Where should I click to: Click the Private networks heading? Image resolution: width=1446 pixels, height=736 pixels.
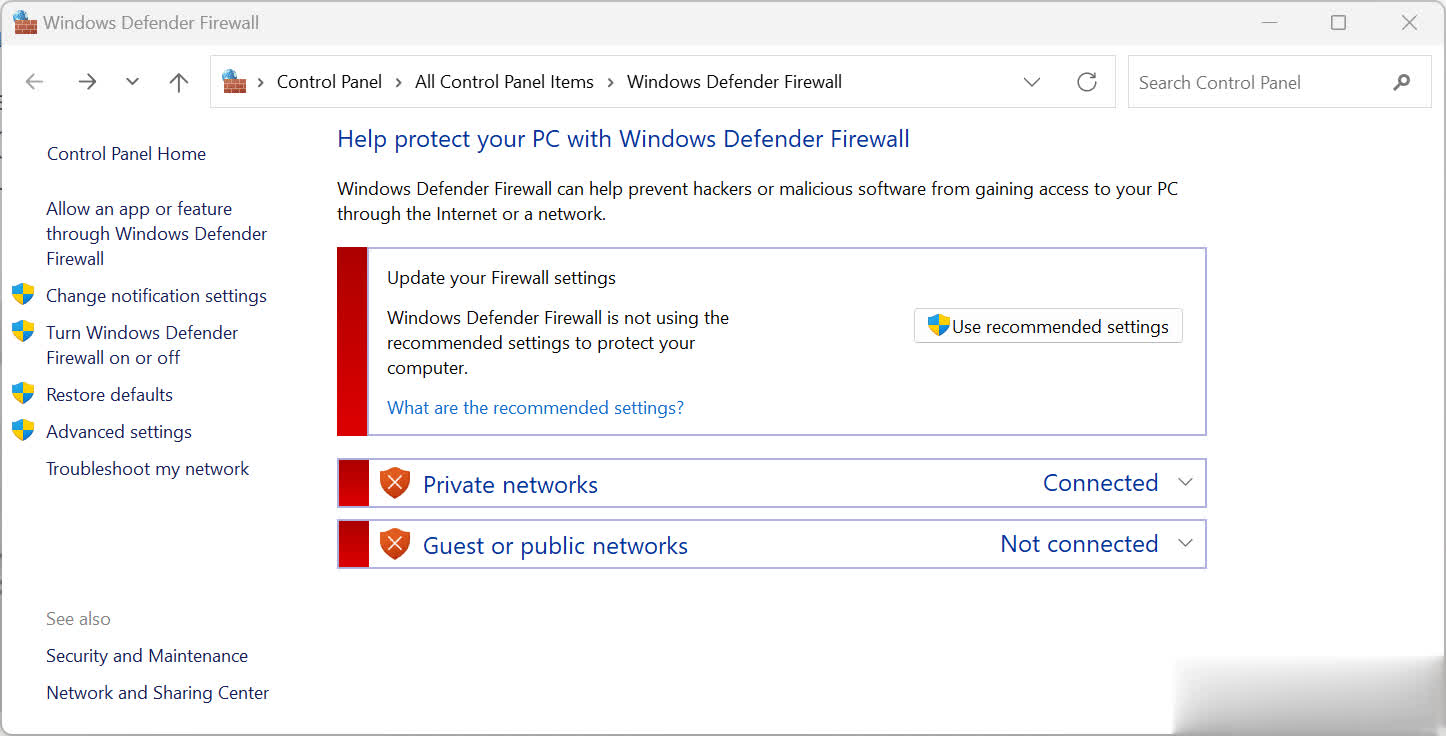pos(510,485)
